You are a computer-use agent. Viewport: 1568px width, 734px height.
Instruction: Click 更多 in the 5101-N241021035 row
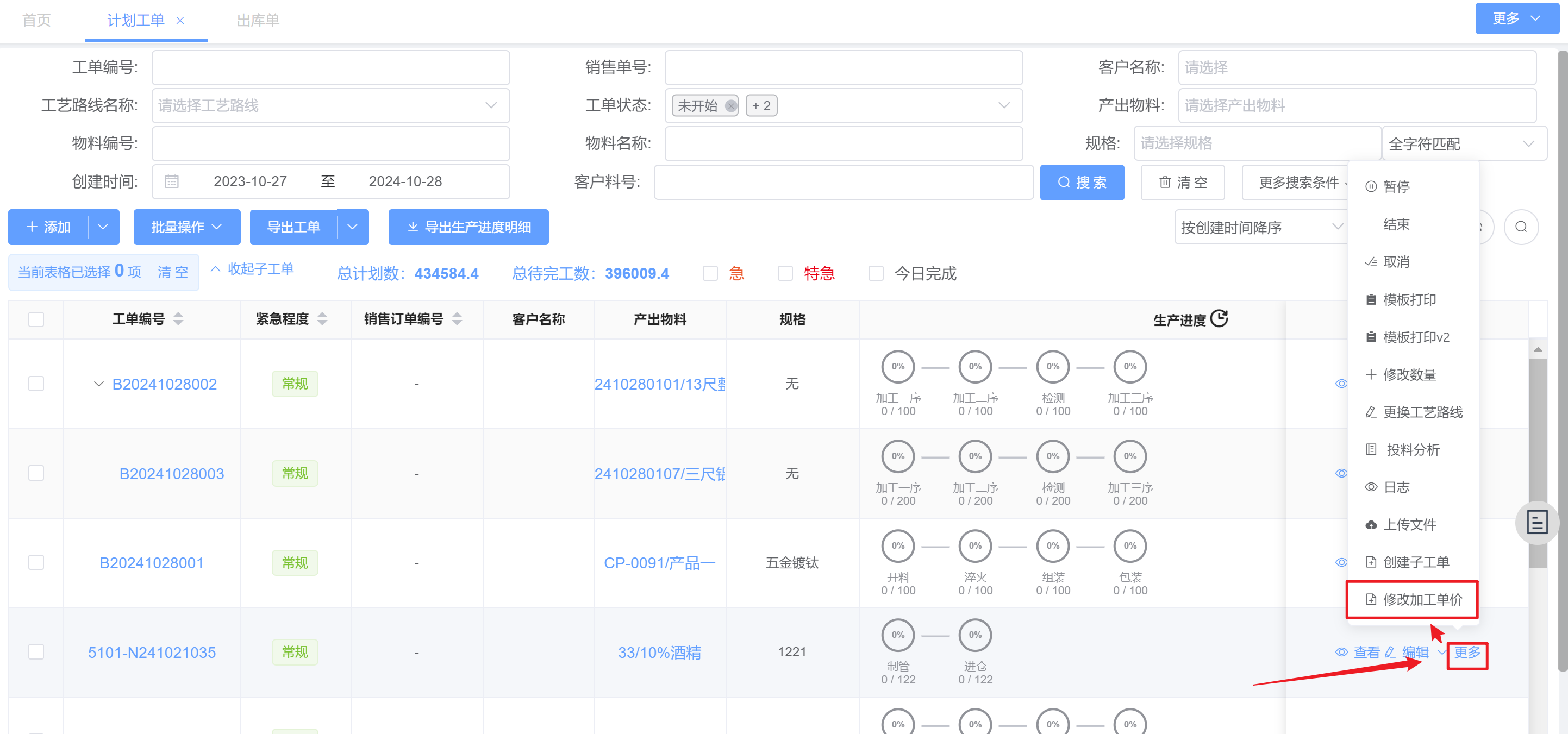tap(1467, 653)
